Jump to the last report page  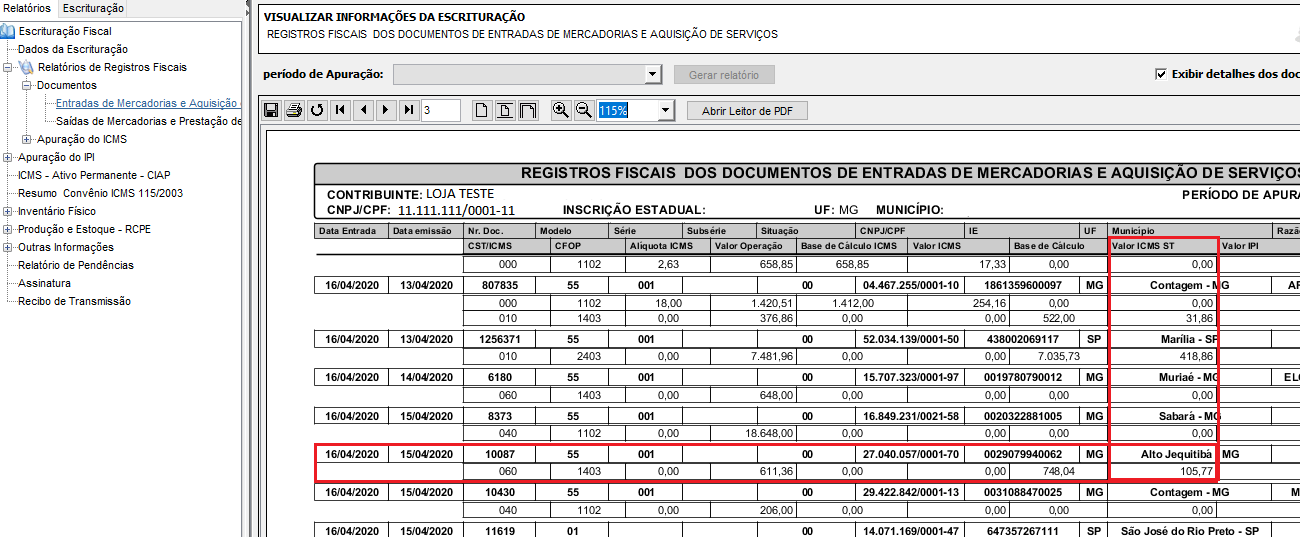(409, 110)
